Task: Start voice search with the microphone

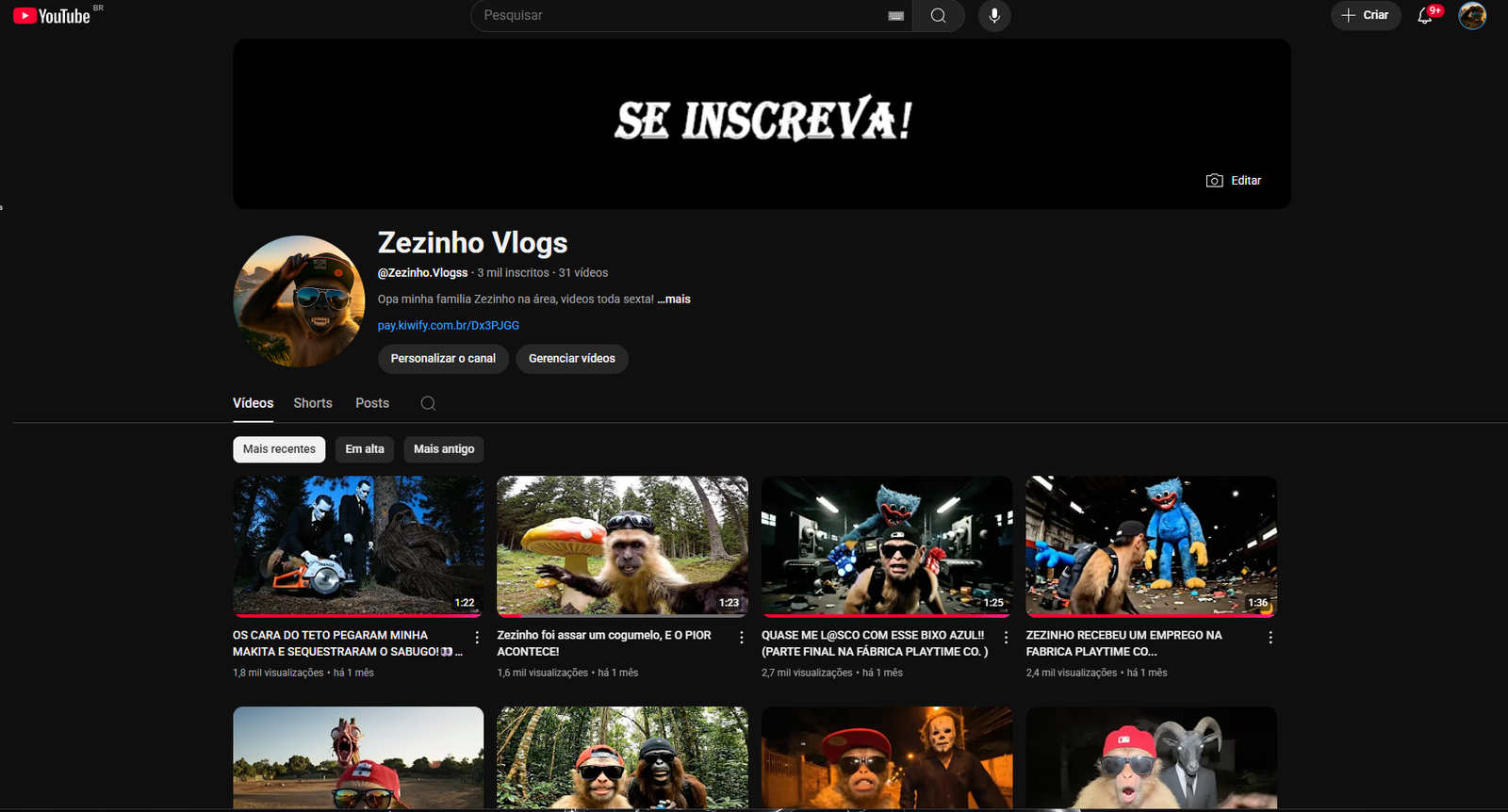Action: pyautogui.click(x=994, y=16)
